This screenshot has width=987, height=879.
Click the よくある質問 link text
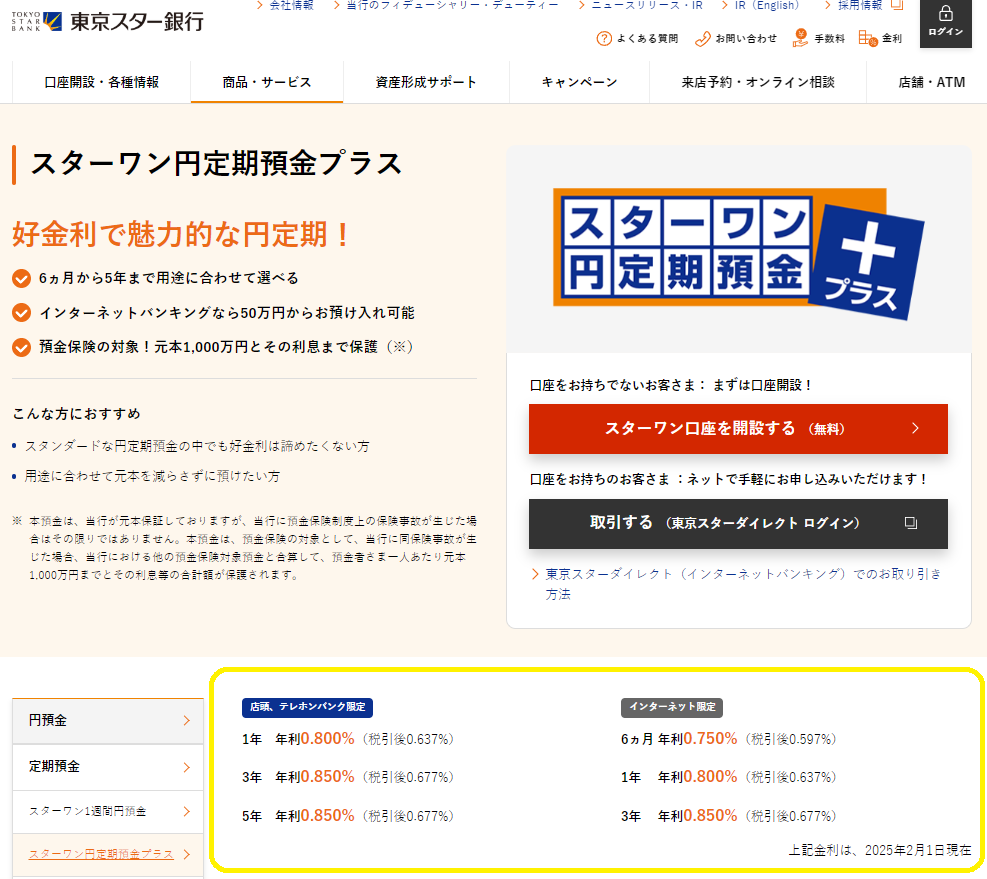click(x=647, y=39)
